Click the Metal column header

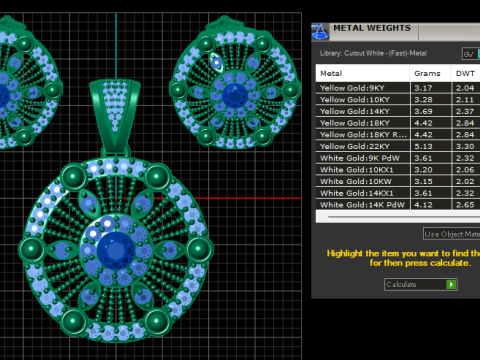click(x=363, y=73)
